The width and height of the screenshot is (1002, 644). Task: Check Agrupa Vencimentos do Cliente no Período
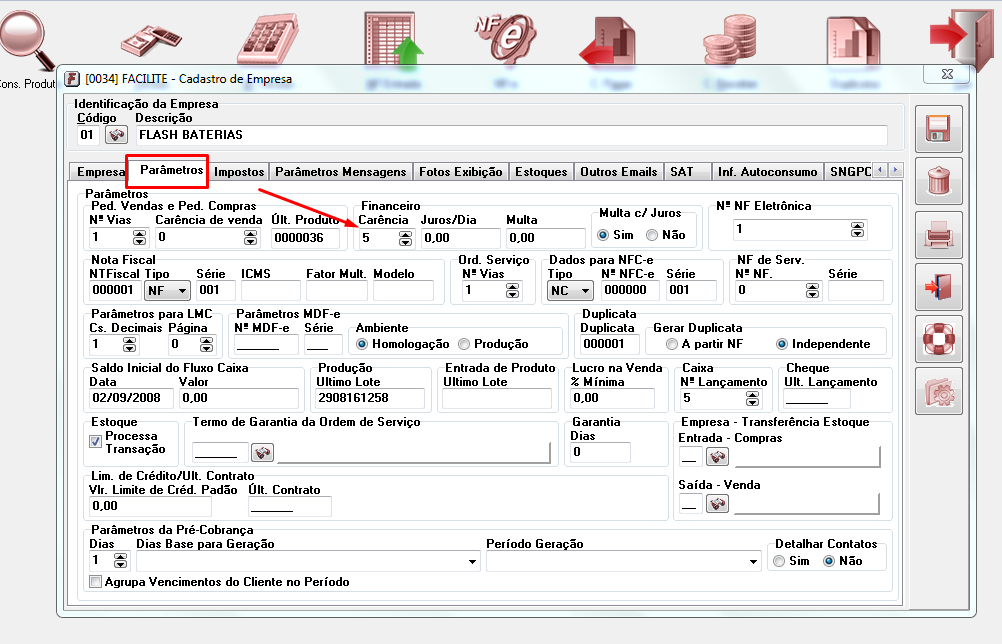click(96, 582)
